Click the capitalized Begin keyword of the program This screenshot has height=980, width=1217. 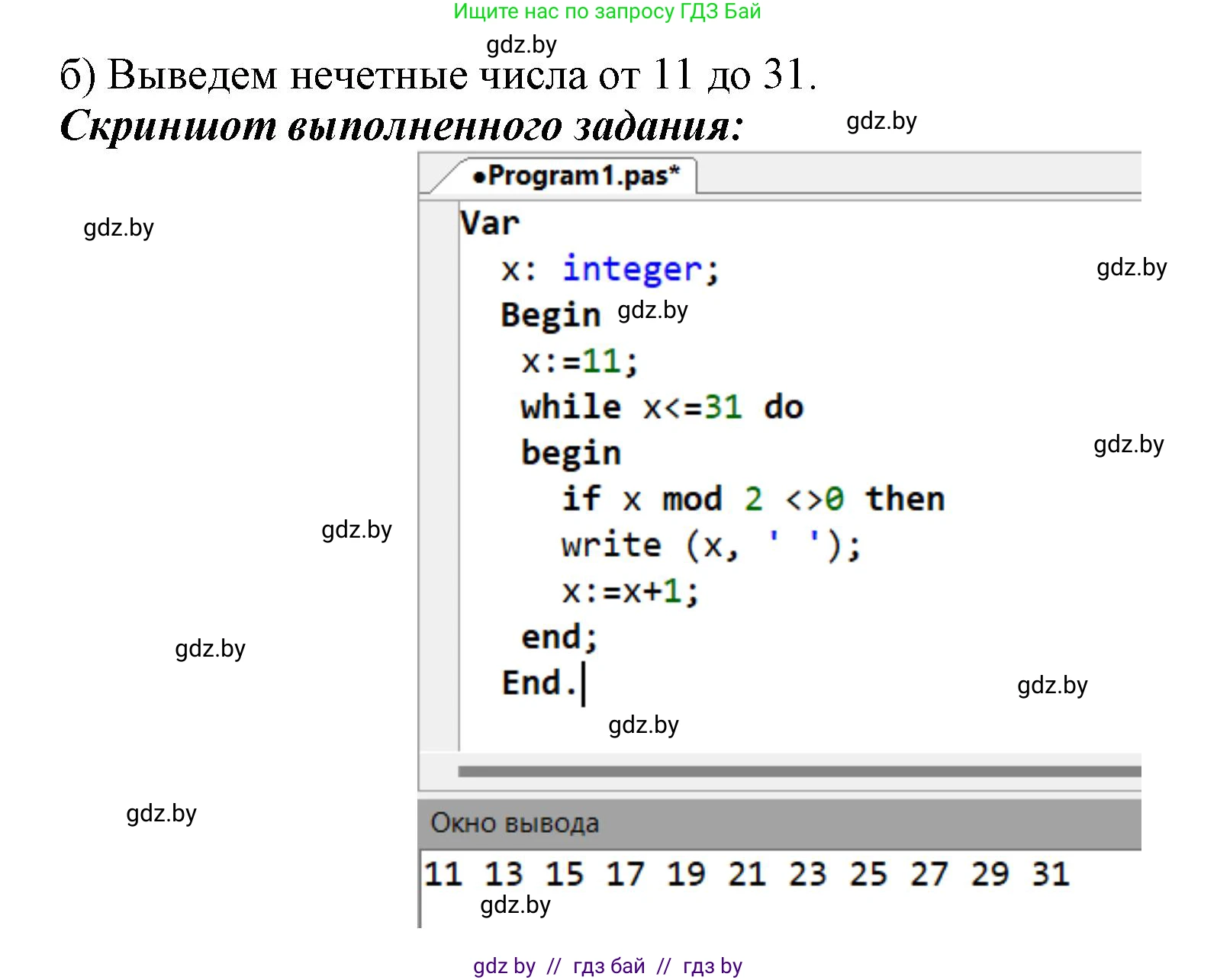coord(550,315)
